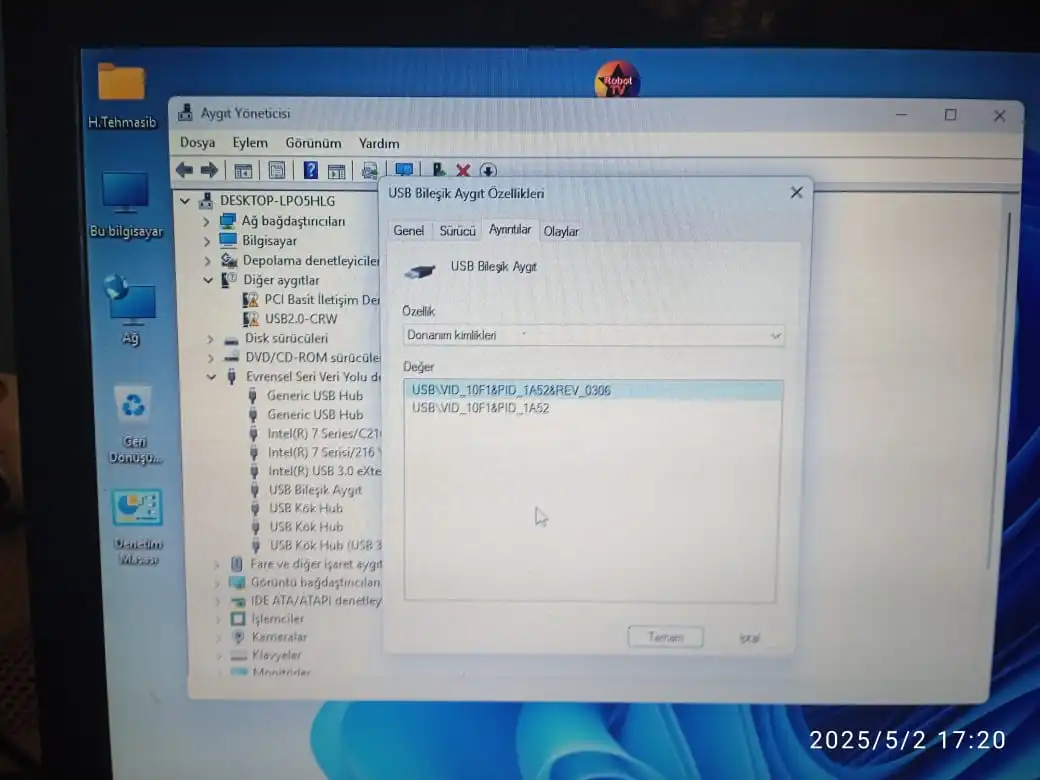The height and width of the screenshot is (780, 1040).
Task: Switch to the Ayrıntılar tab
Action: (510, 229)
